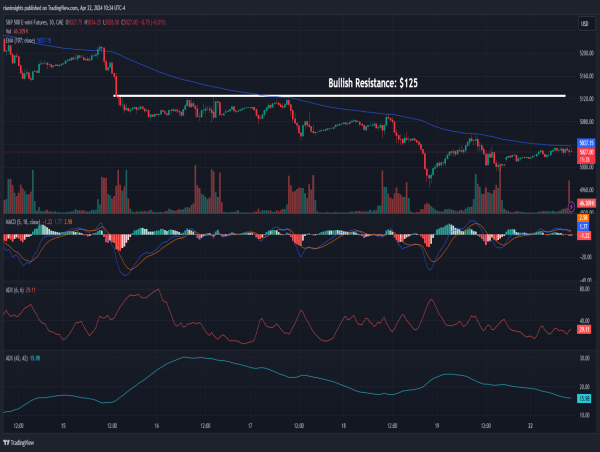Click the blue 1.77 MACD value label
The image size is (600, 452).
583,227
